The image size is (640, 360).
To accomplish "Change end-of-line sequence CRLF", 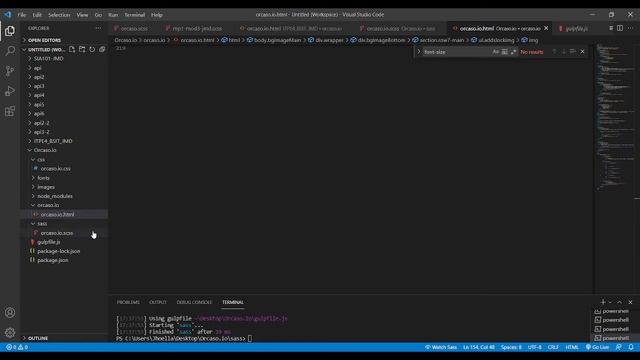I will pos(553,347).
